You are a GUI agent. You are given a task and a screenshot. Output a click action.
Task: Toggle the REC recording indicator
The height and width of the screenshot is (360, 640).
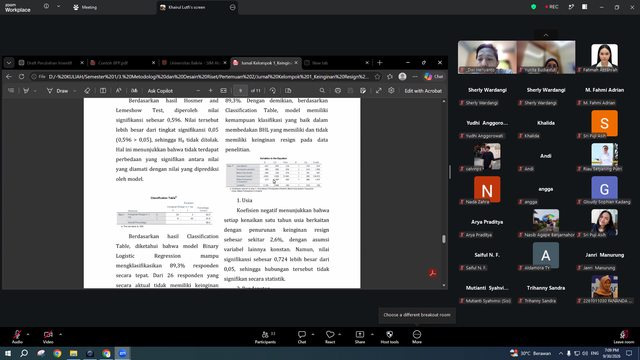(551, 7)
